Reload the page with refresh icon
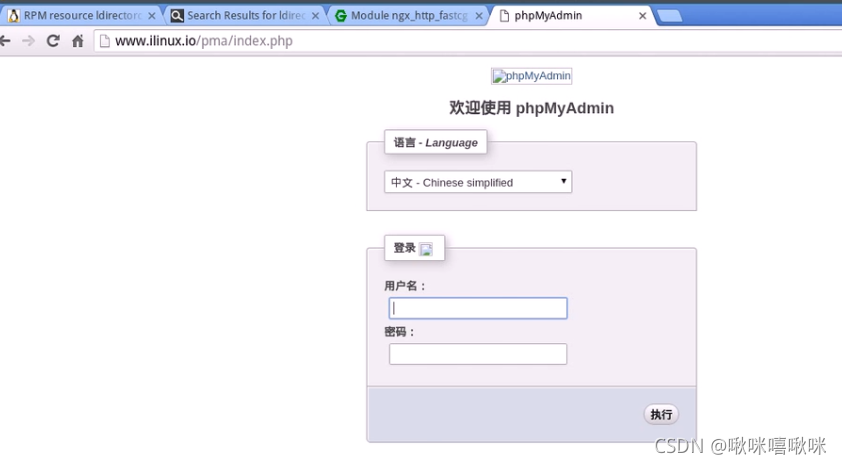The image size is (842, 464). point(53,41)
